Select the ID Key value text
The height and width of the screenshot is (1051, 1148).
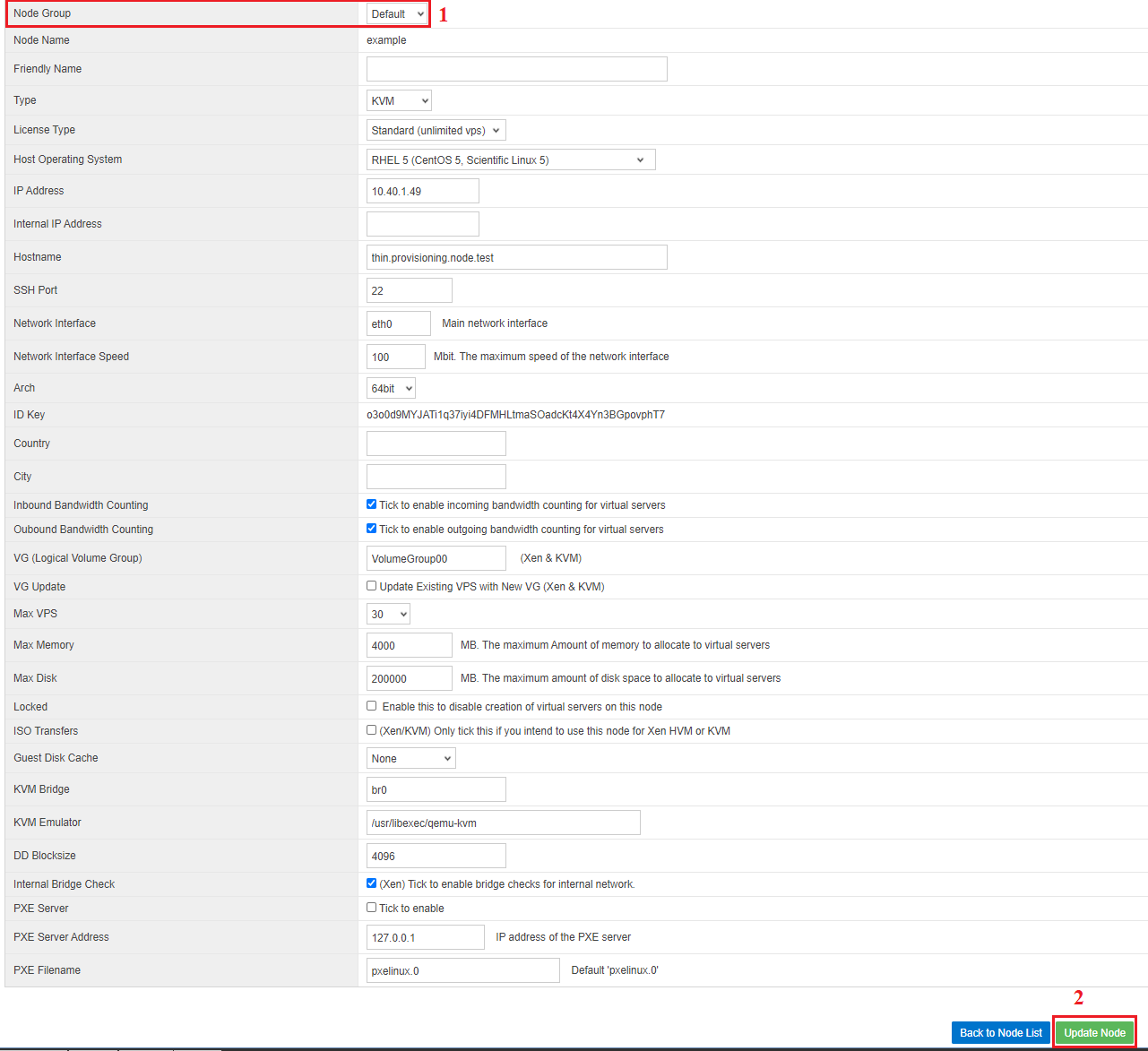click(515, 415)
